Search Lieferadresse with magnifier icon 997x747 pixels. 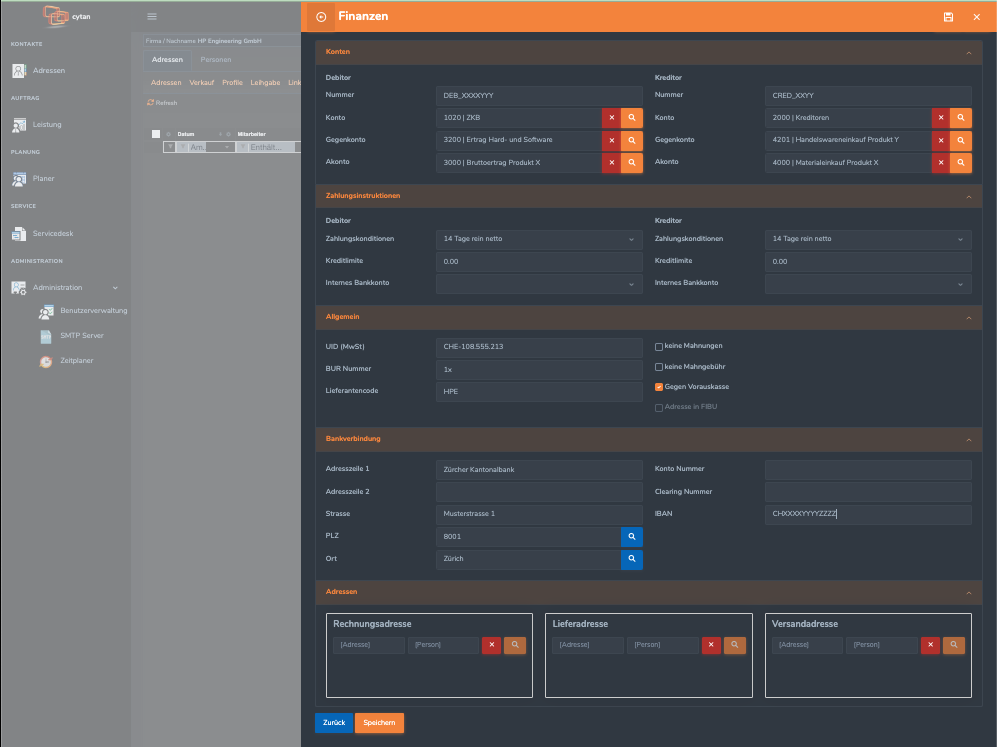click(735, 645)
